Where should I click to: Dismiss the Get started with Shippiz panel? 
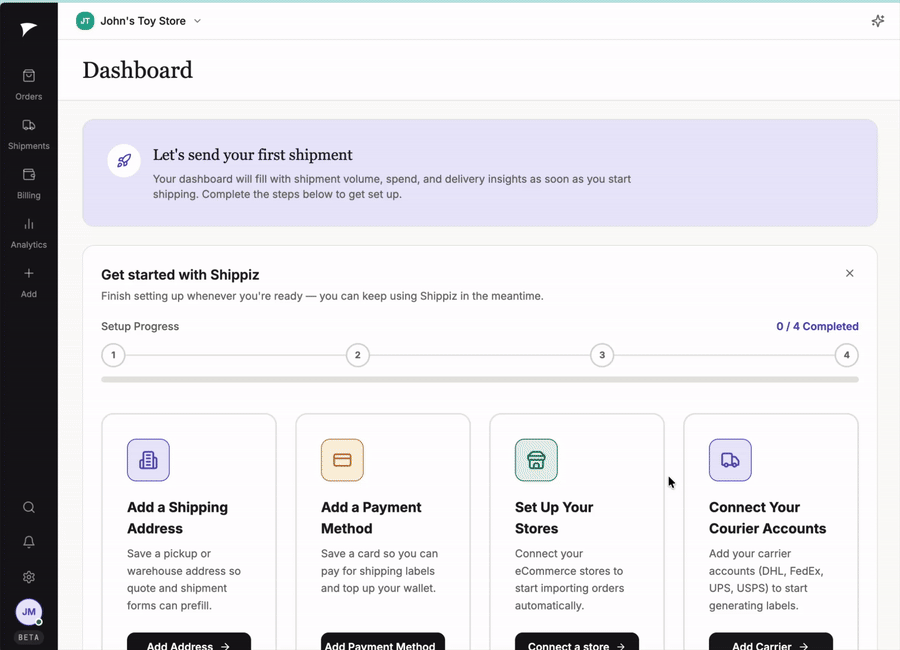pos(849,273)
